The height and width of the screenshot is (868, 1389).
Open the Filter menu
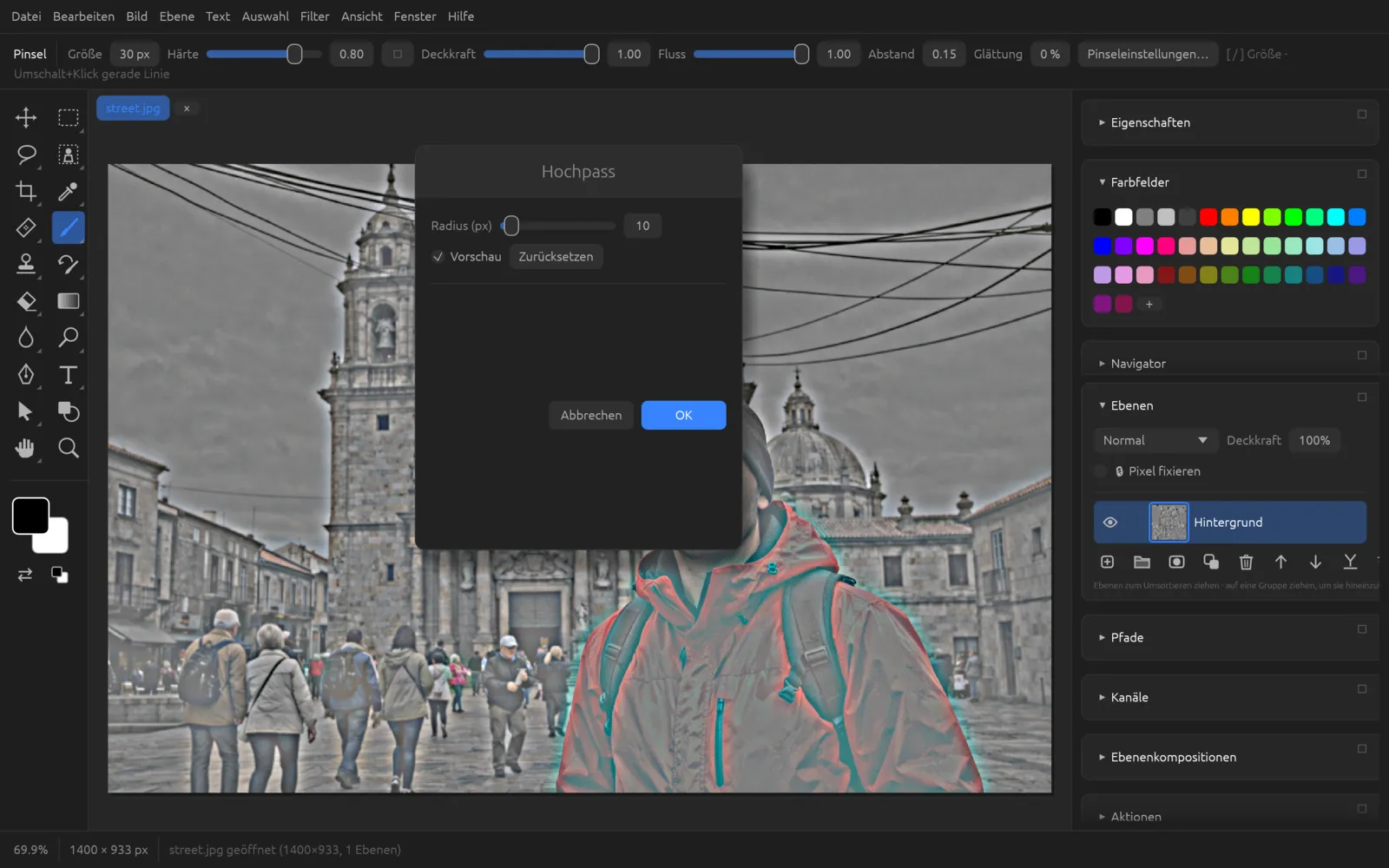(x=314, y=16)
